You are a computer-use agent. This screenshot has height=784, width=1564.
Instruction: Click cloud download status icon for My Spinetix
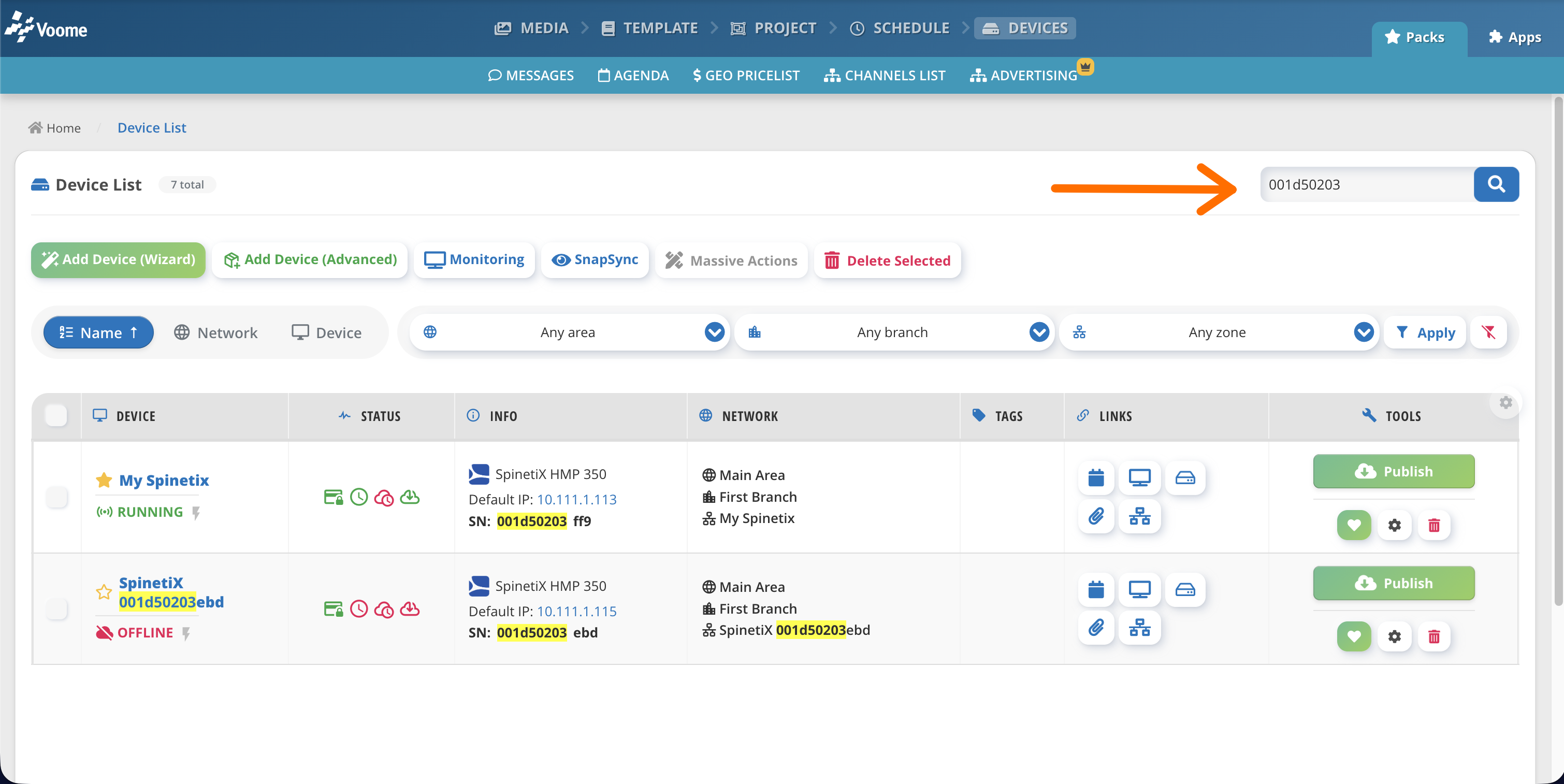[410, 497]
